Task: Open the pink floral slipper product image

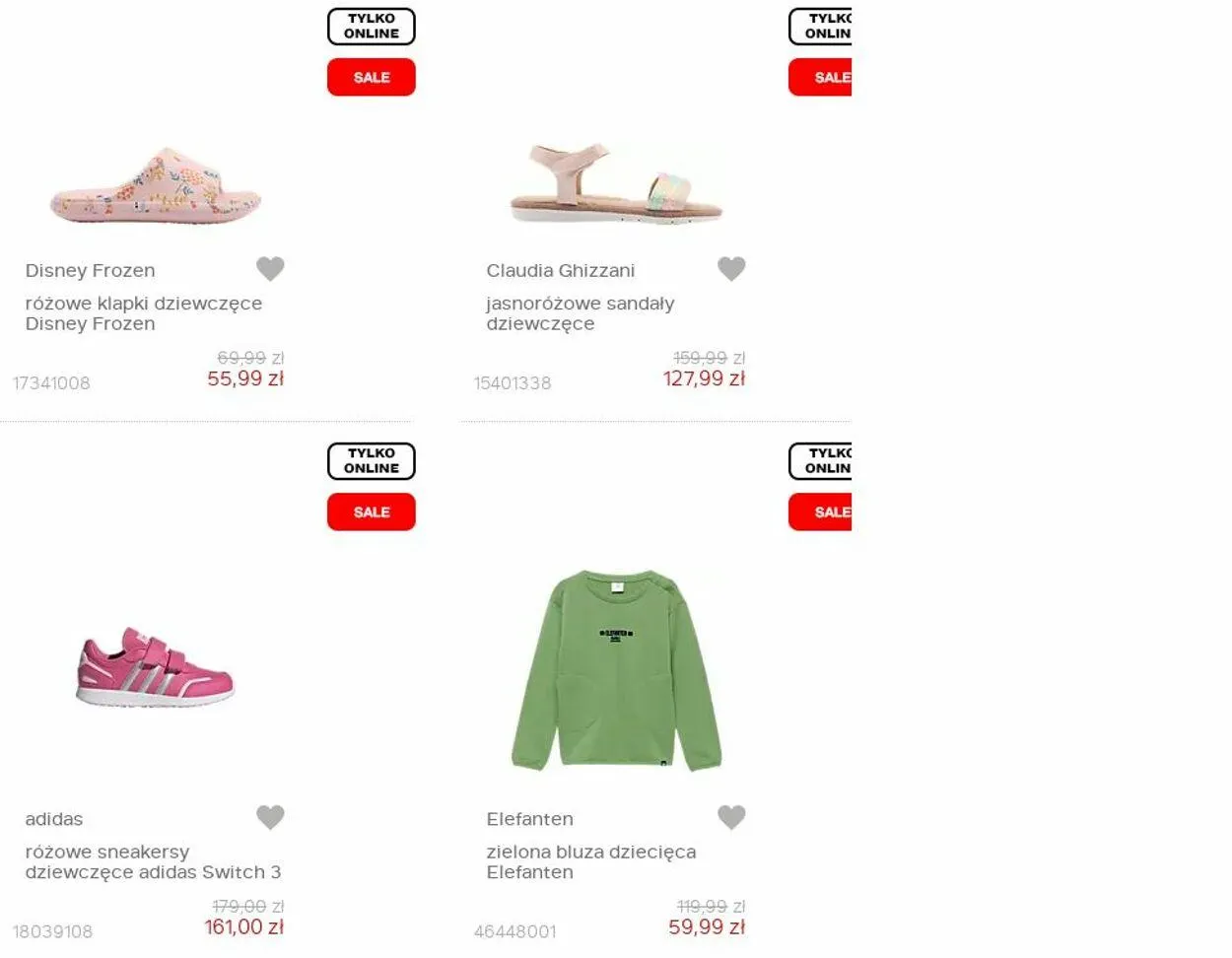Action: [156, 185]
